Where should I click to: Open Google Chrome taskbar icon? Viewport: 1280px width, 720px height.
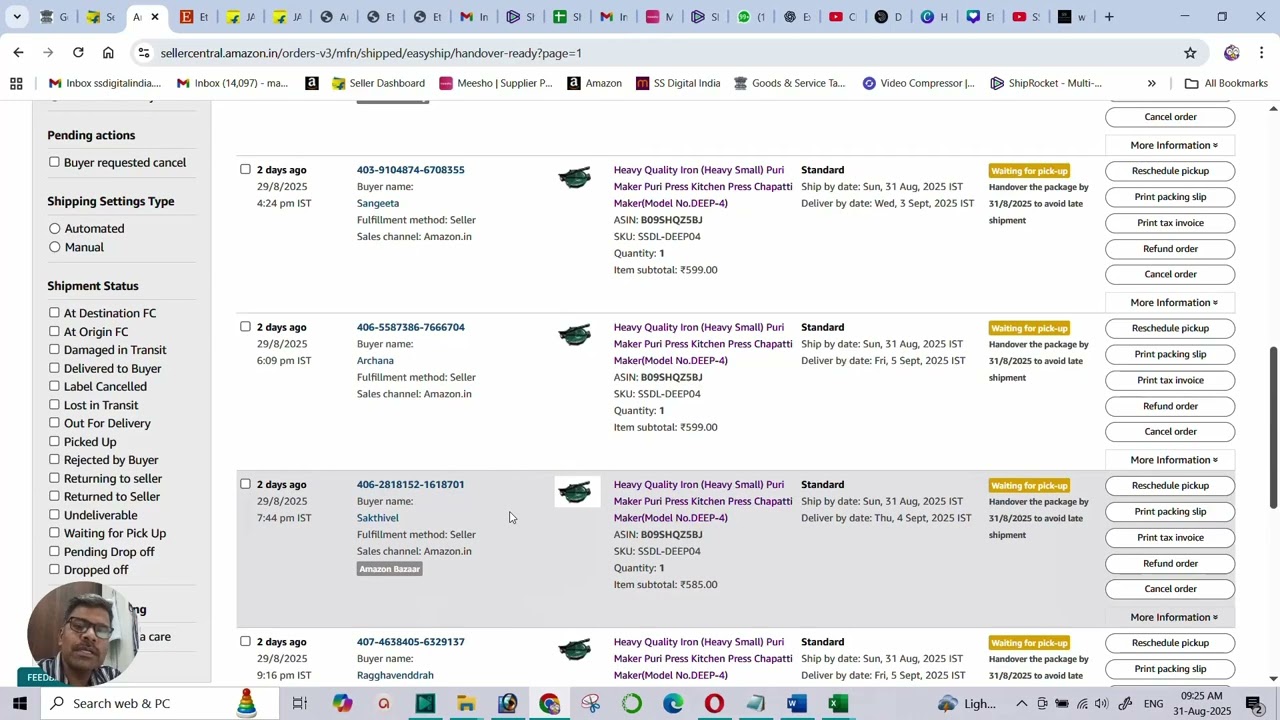(x=549, y=703)
